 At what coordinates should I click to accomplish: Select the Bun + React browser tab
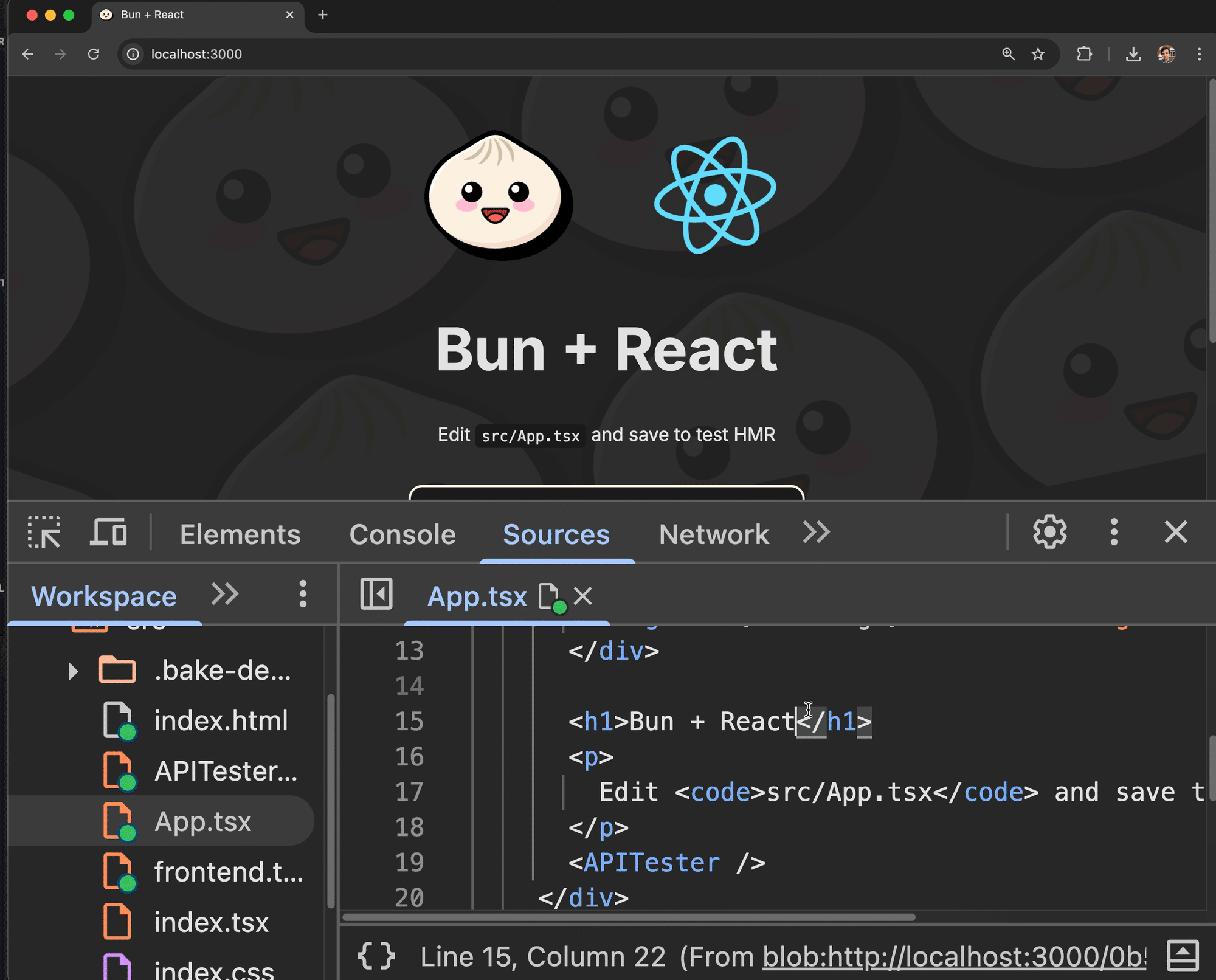pyautogui.click(x=198, y=15)
